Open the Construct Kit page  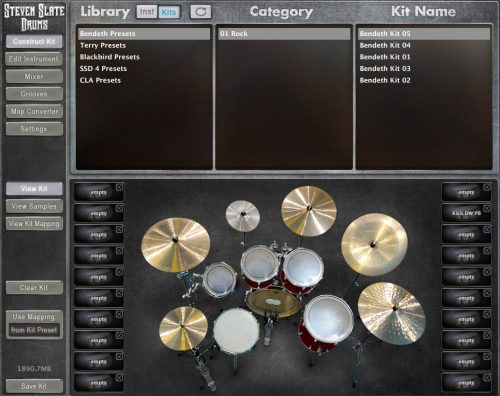(x=34, y=42)
